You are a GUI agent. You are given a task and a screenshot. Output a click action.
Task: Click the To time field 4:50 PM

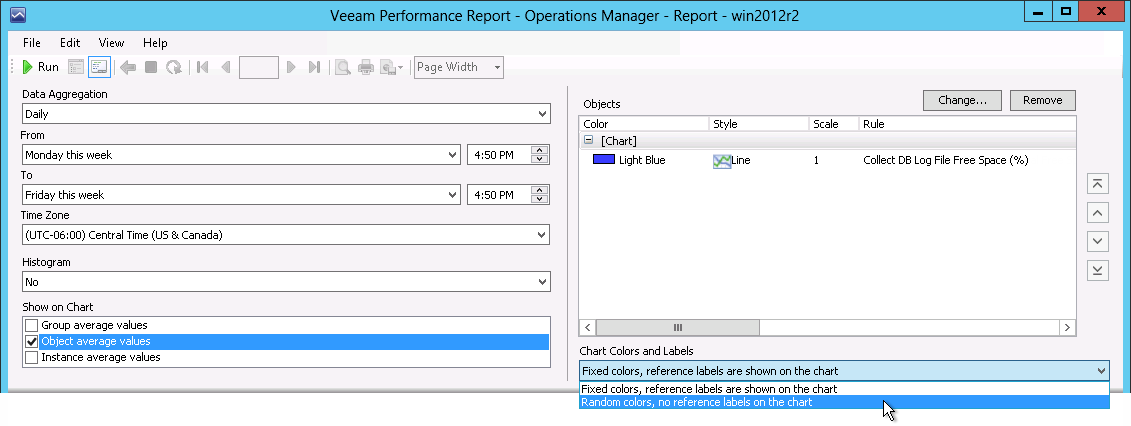[x=499, y=195]
